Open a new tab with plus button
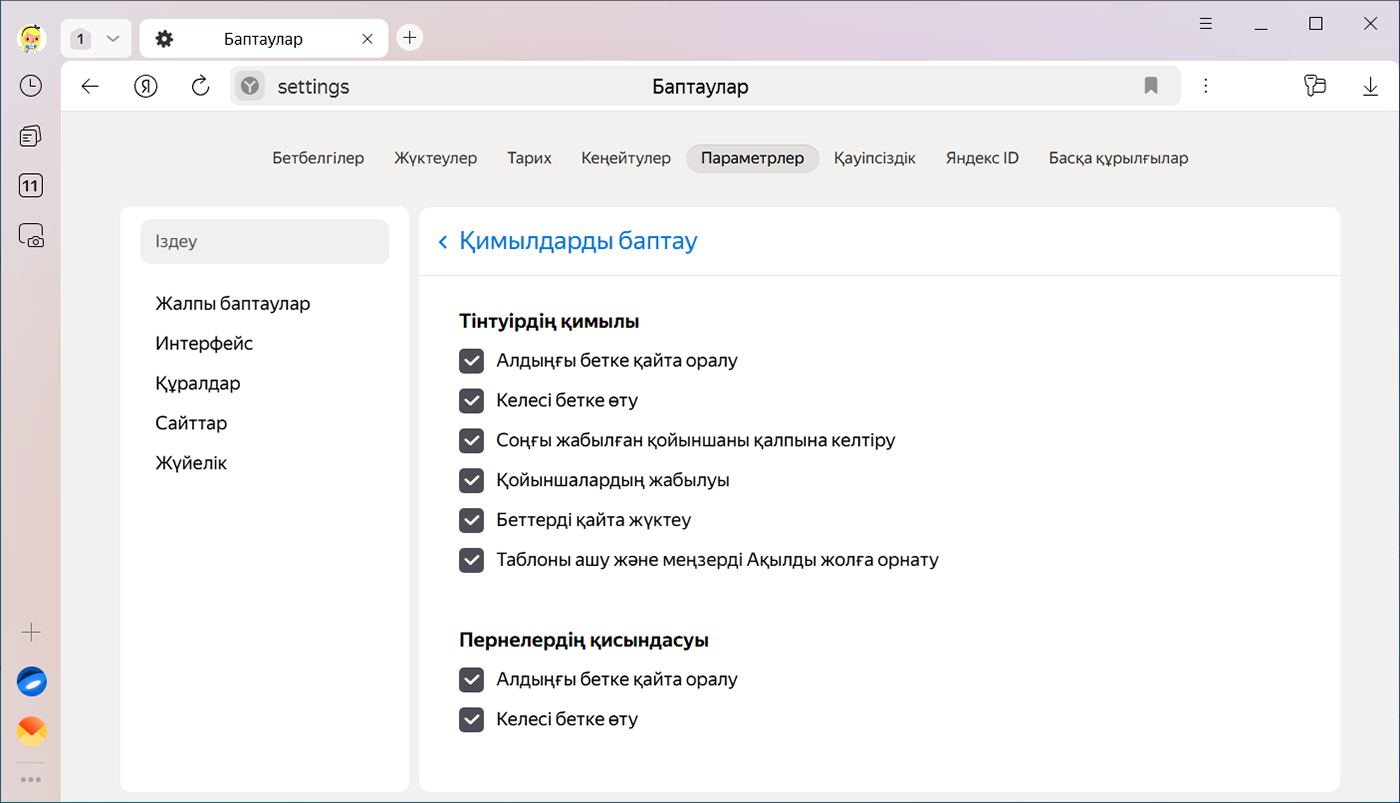 click(x=409, y=38)
